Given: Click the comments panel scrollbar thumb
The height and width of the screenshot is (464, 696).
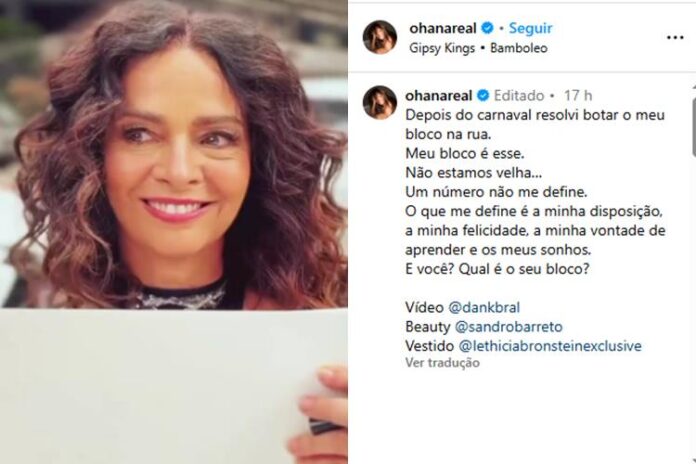Looking at the screenshot, I should click(x=693, y=127).
